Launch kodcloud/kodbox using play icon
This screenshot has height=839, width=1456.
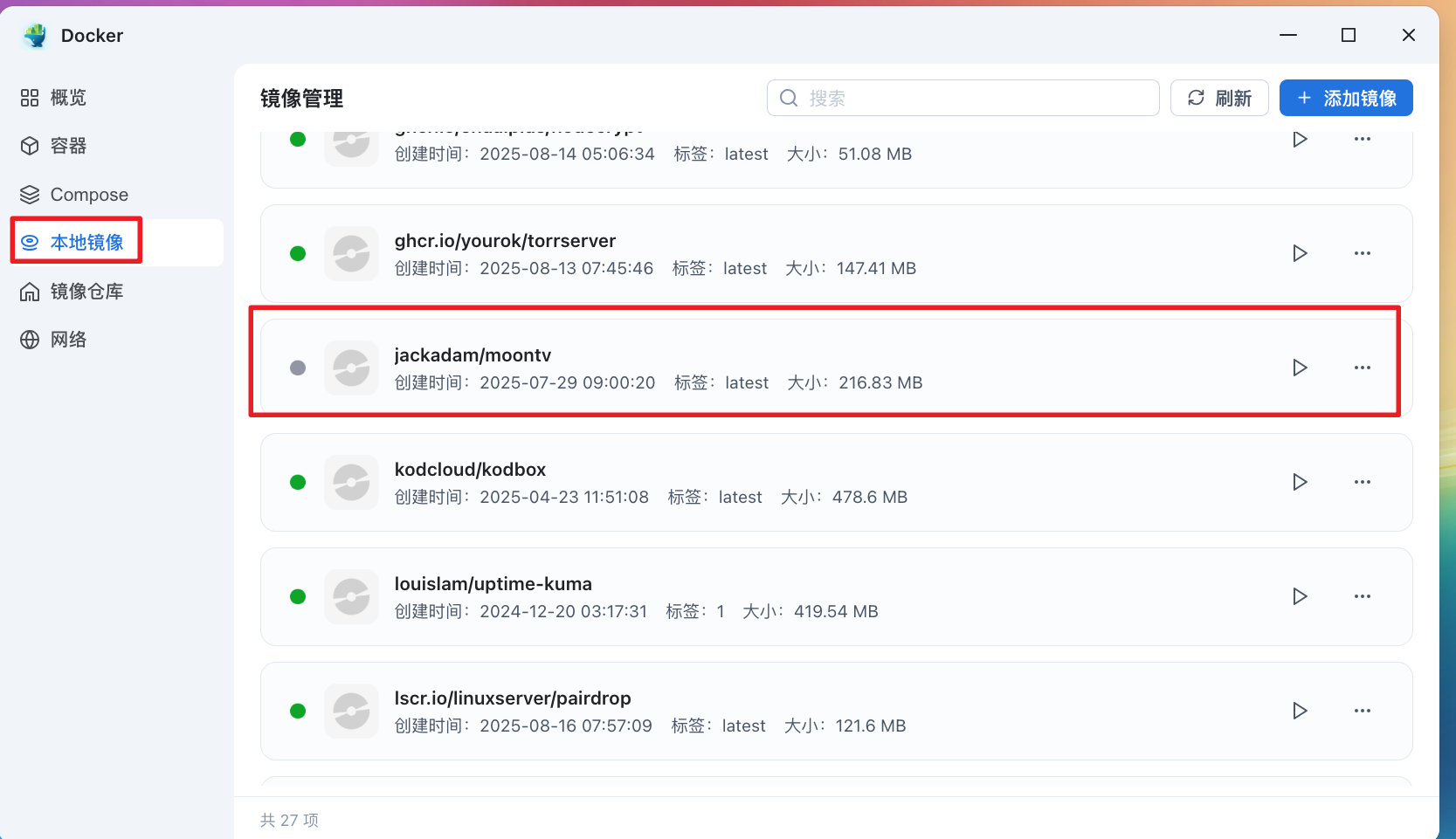point(1300,482)
